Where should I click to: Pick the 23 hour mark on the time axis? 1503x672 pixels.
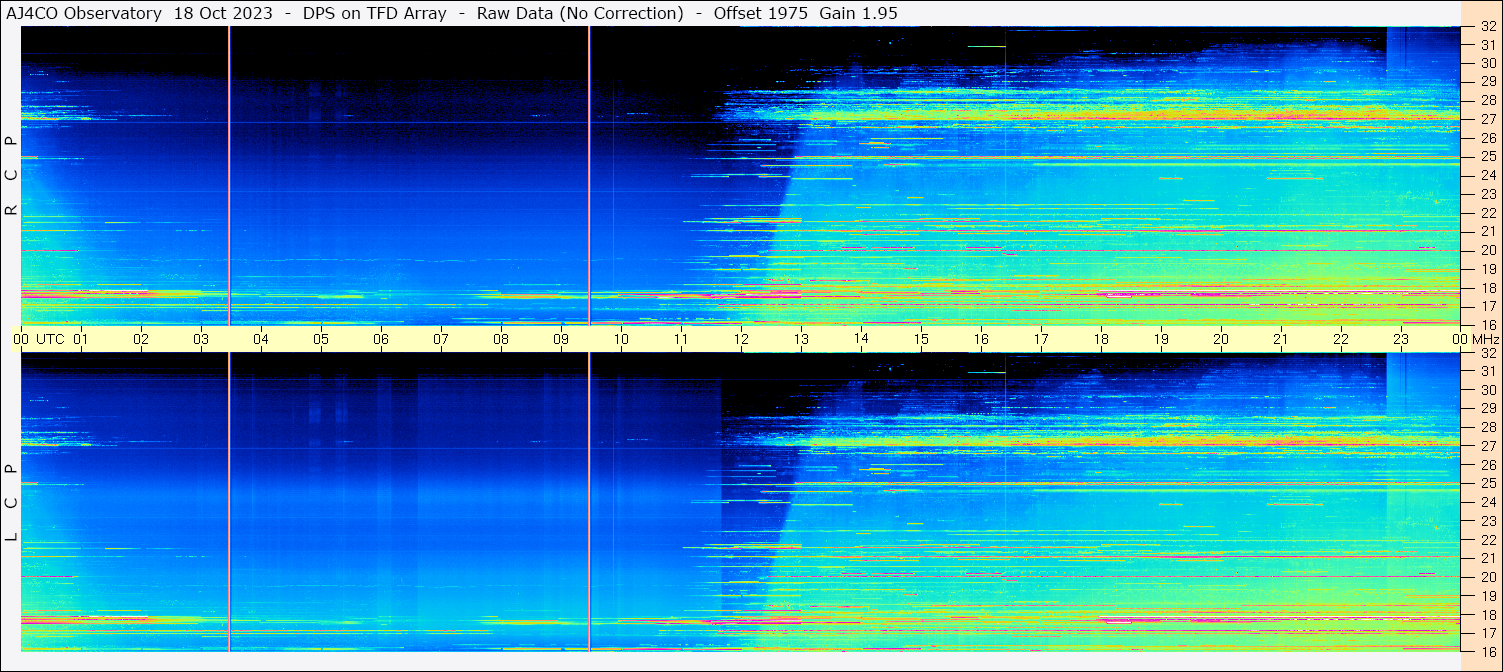(1401, 339)
